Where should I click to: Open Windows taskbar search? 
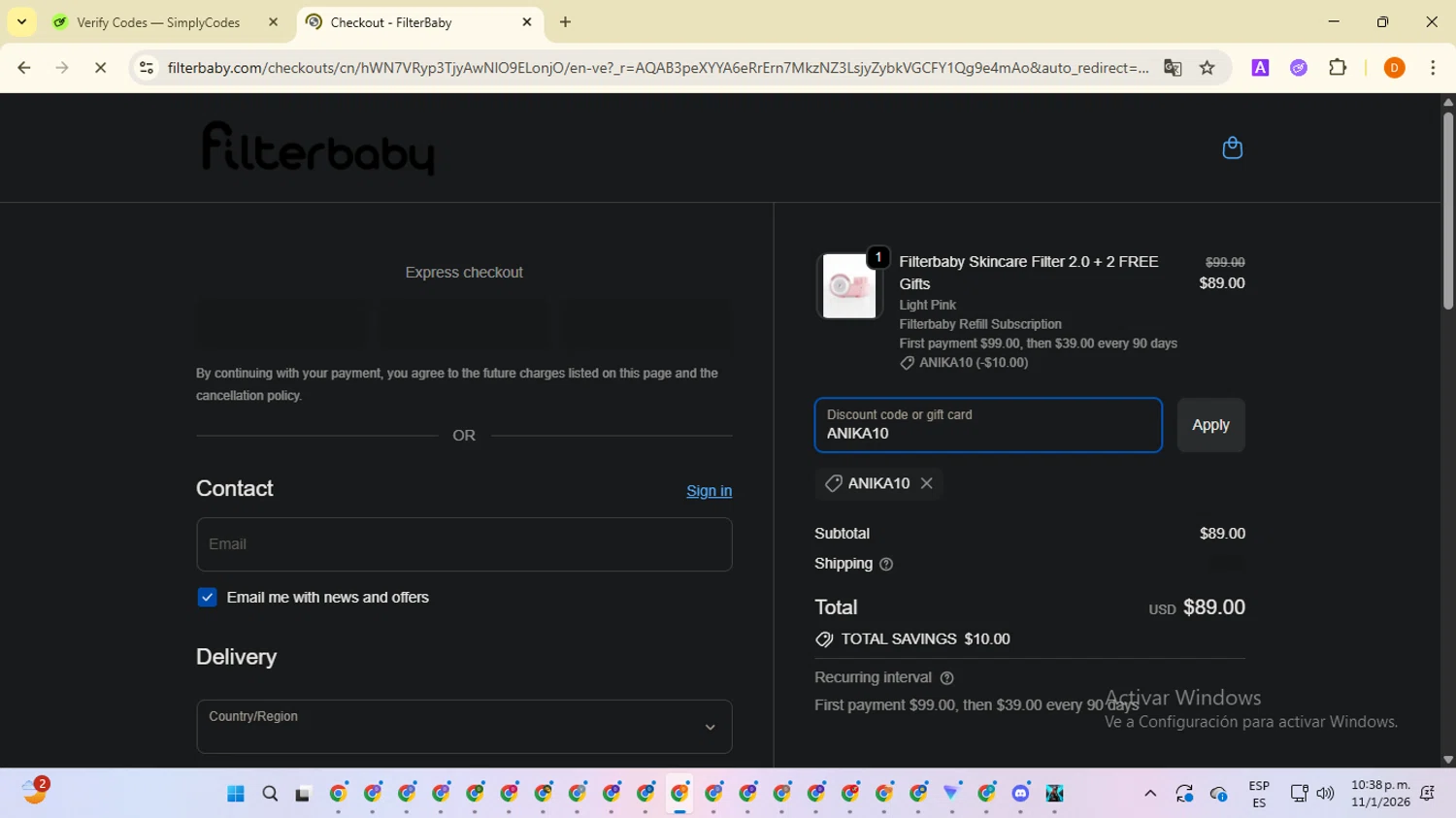tap(270, 794)
